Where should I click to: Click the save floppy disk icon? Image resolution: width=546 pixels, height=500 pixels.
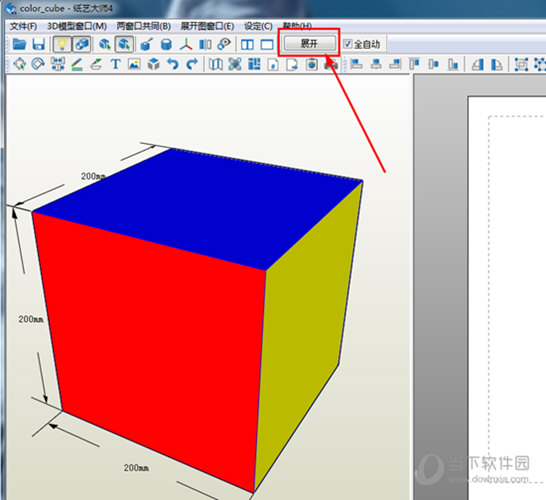[x=38, y=44]
